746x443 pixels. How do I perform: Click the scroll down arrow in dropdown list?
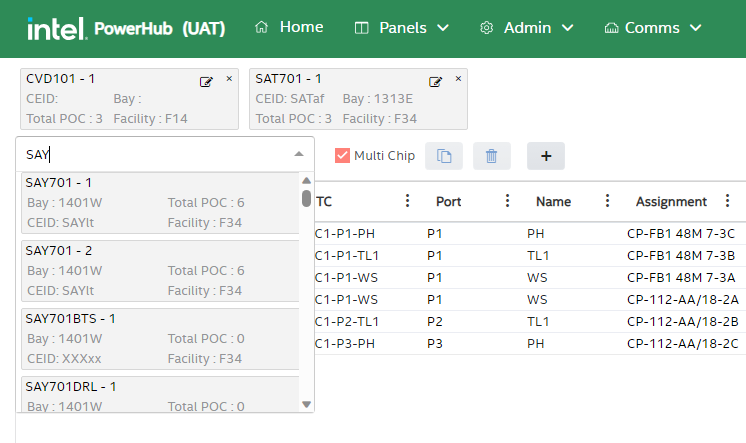306,404
